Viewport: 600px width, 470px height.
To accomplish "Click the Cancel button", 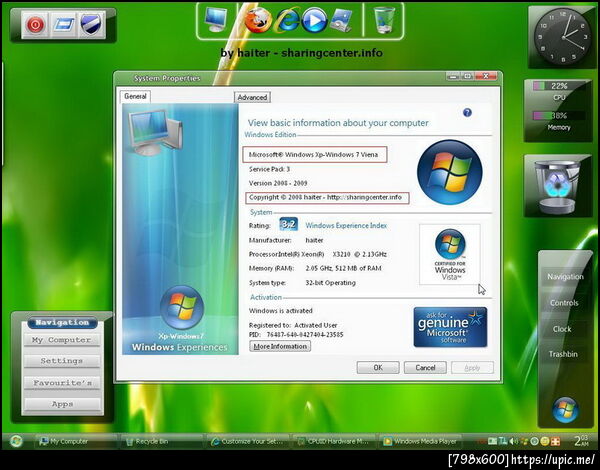I will pos(425,368).
